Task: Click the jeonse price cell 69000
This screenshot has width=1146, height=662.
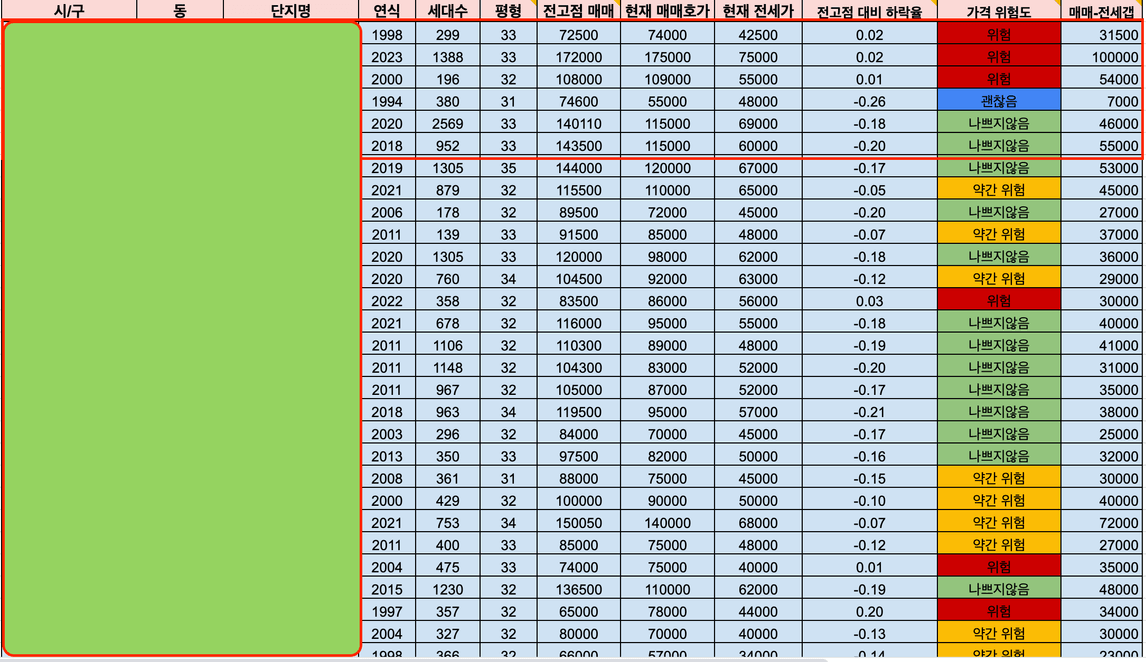Action: coord(758,123)
